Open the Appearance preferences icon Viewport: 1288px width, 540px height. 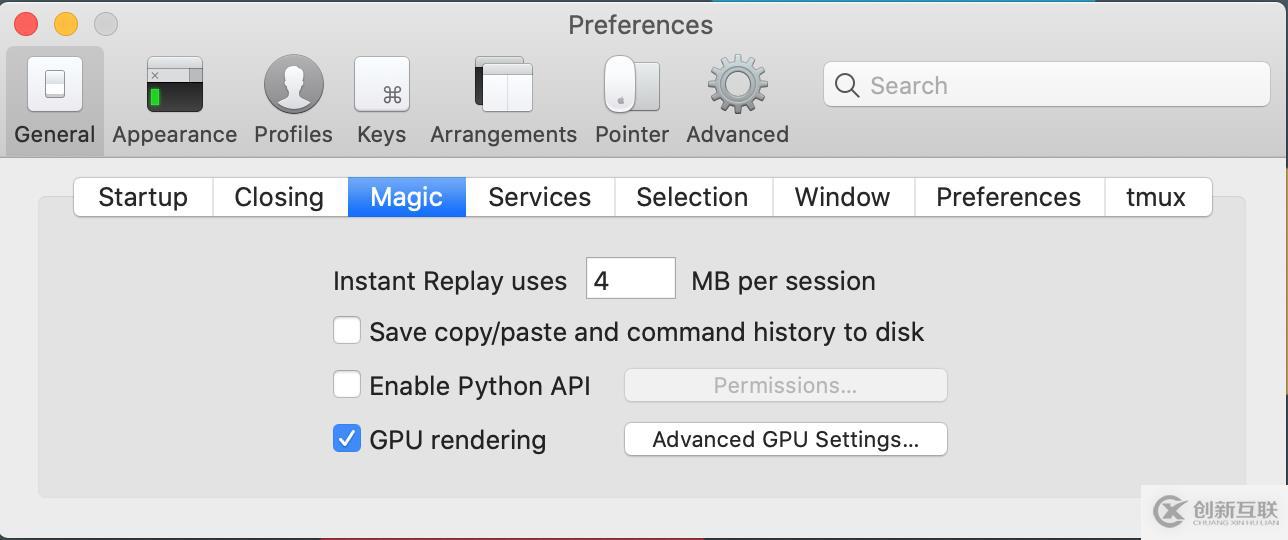click(x=175, y=85)
